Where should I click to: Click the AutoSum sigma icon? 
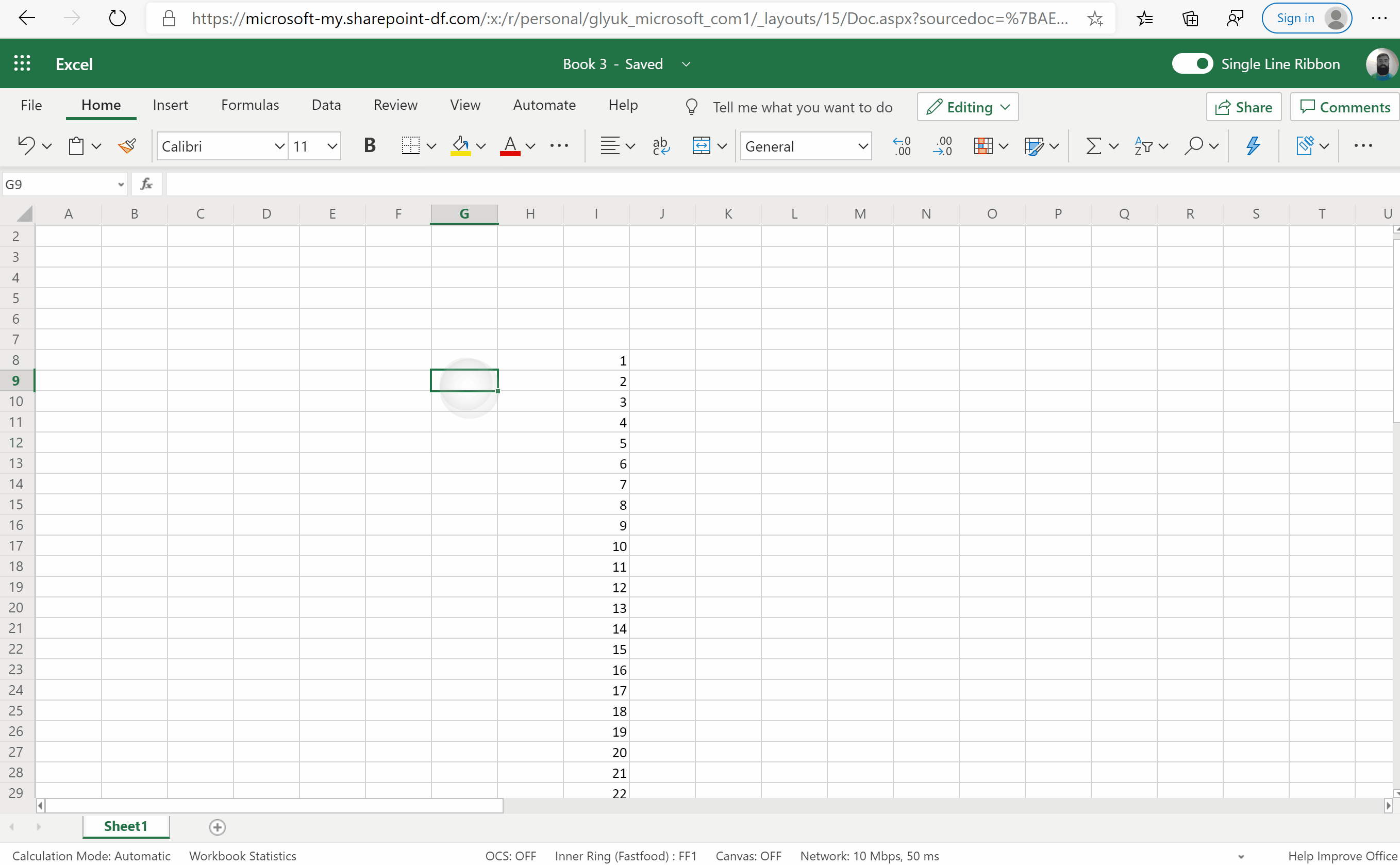(1093, 146)
